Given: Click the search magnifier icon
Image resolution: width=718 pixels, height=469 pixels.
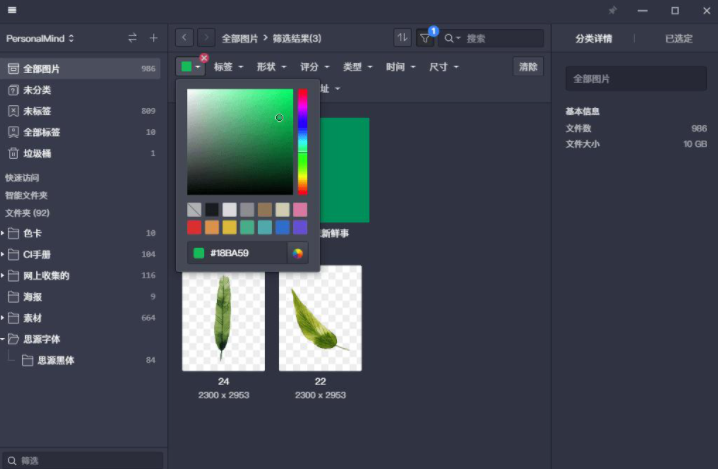Looking at the screenshot, I should click(x=449, y=38).
